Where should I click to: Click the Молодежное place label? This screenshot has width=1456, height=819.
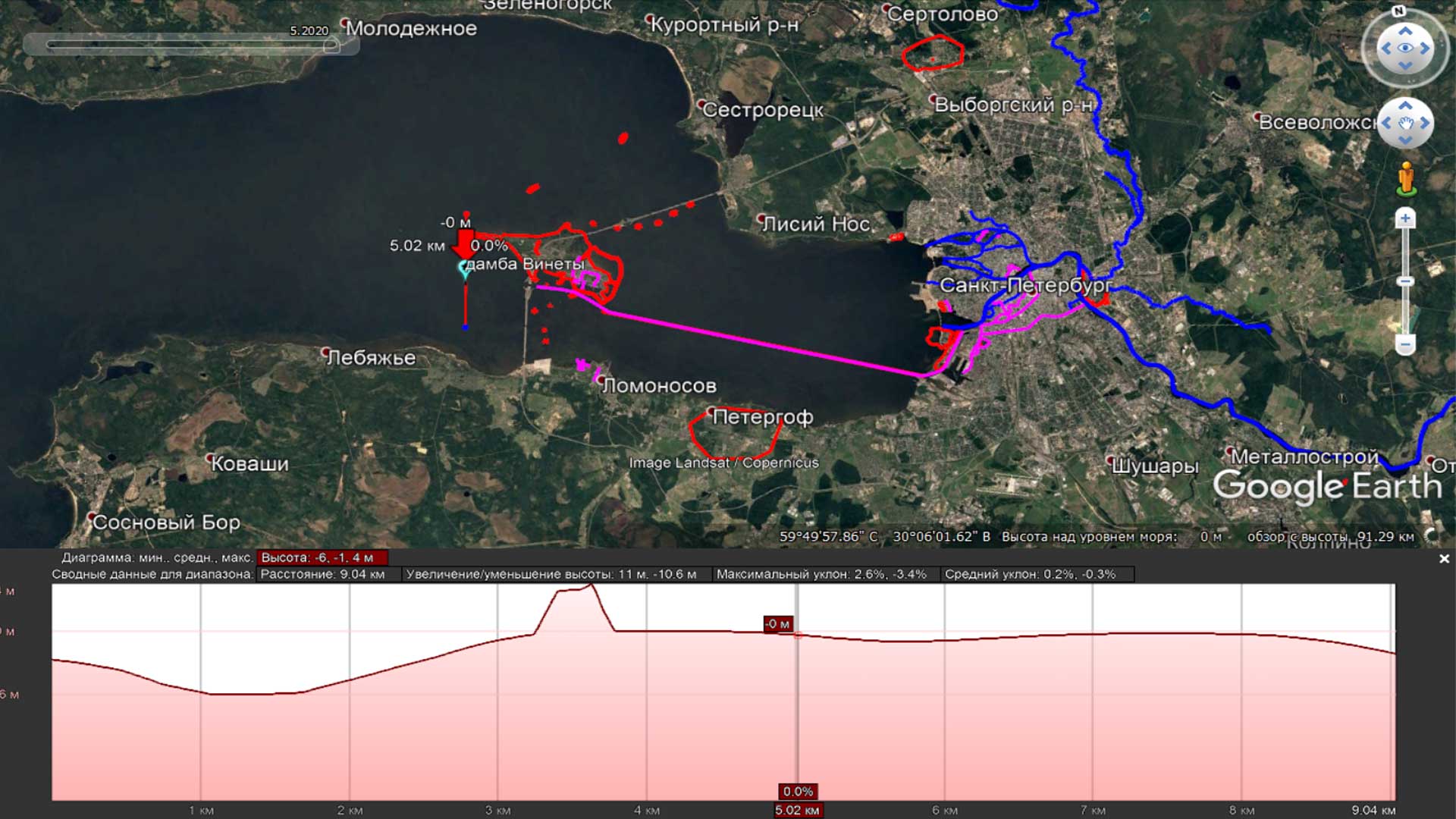(412, 29)
